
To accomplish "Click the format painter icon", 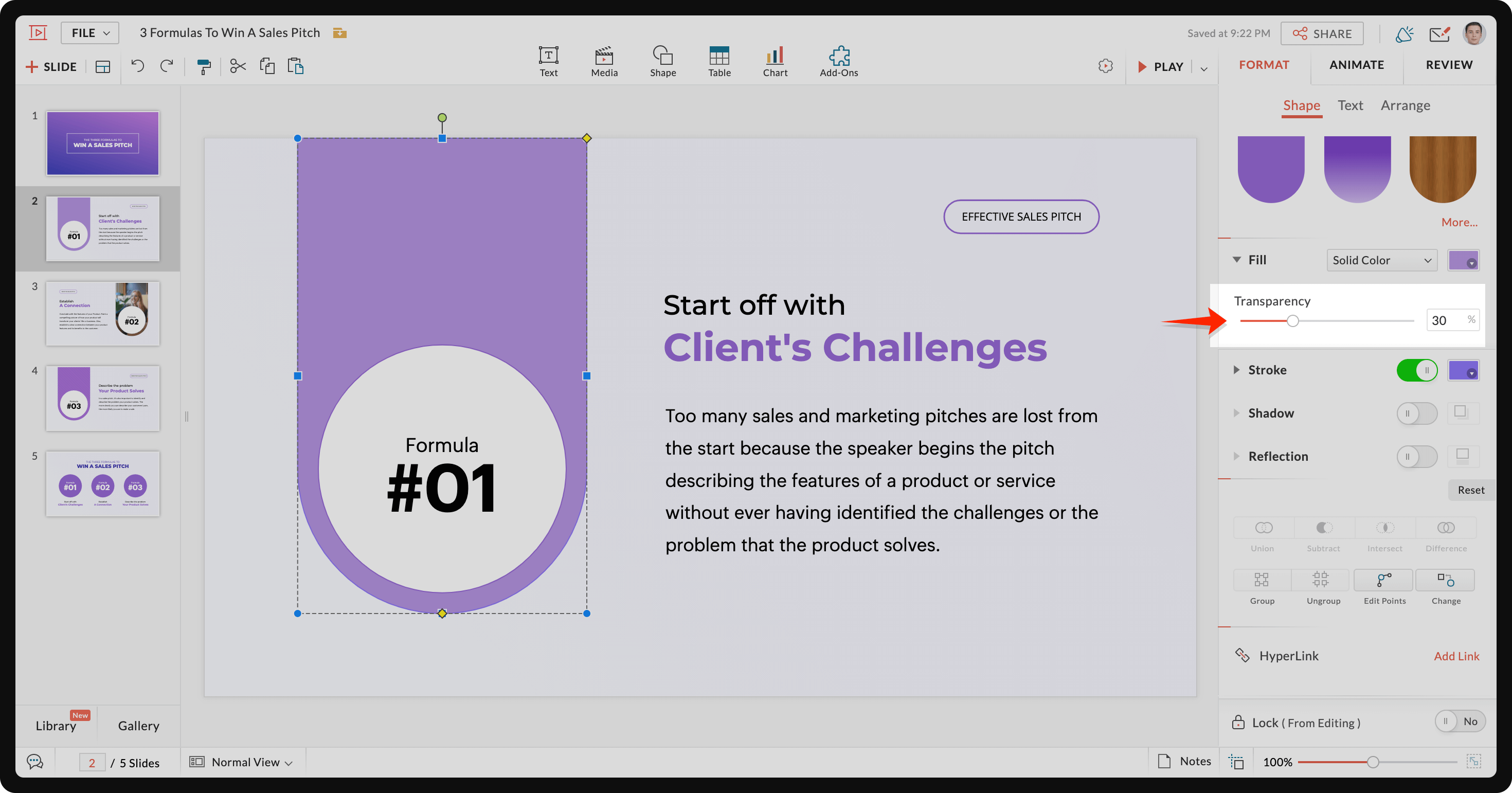I will click(203, 66).
